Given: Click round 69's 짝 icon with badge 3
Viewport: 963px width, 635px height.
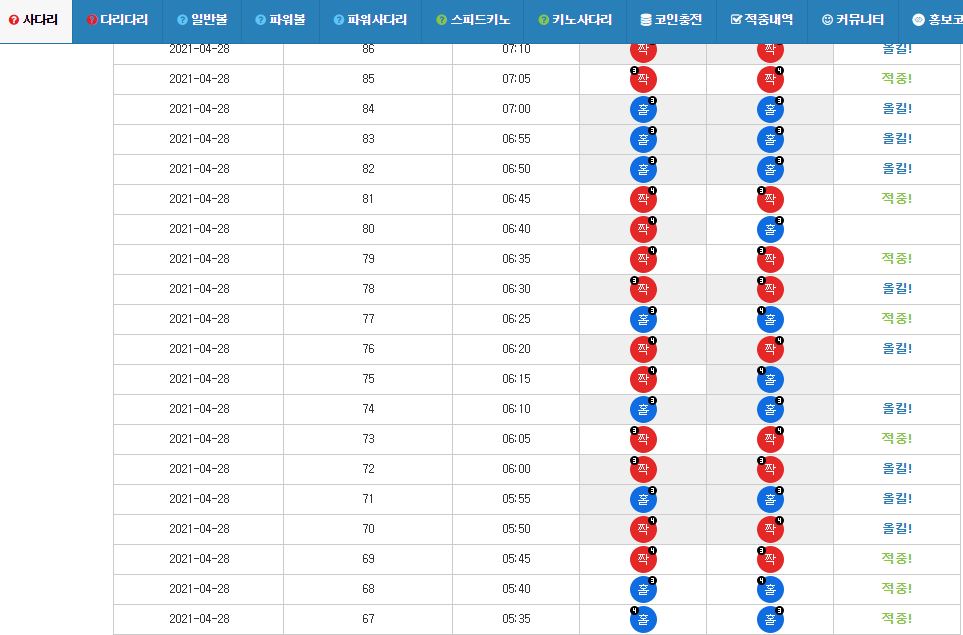Looking at the screenshot, I should [x=770, y=559].
